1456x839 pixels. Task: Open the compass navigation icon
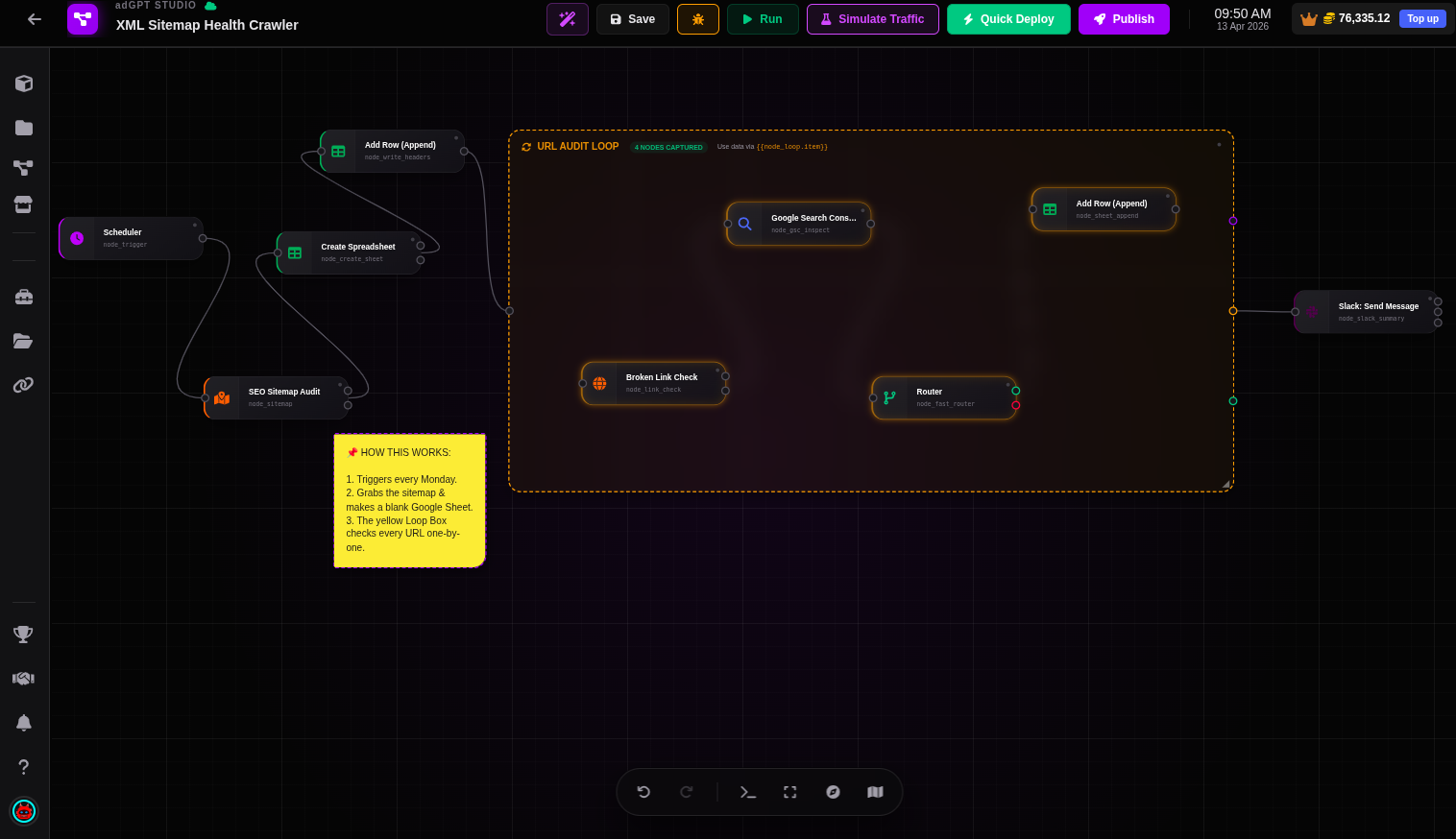click(833, 792)
